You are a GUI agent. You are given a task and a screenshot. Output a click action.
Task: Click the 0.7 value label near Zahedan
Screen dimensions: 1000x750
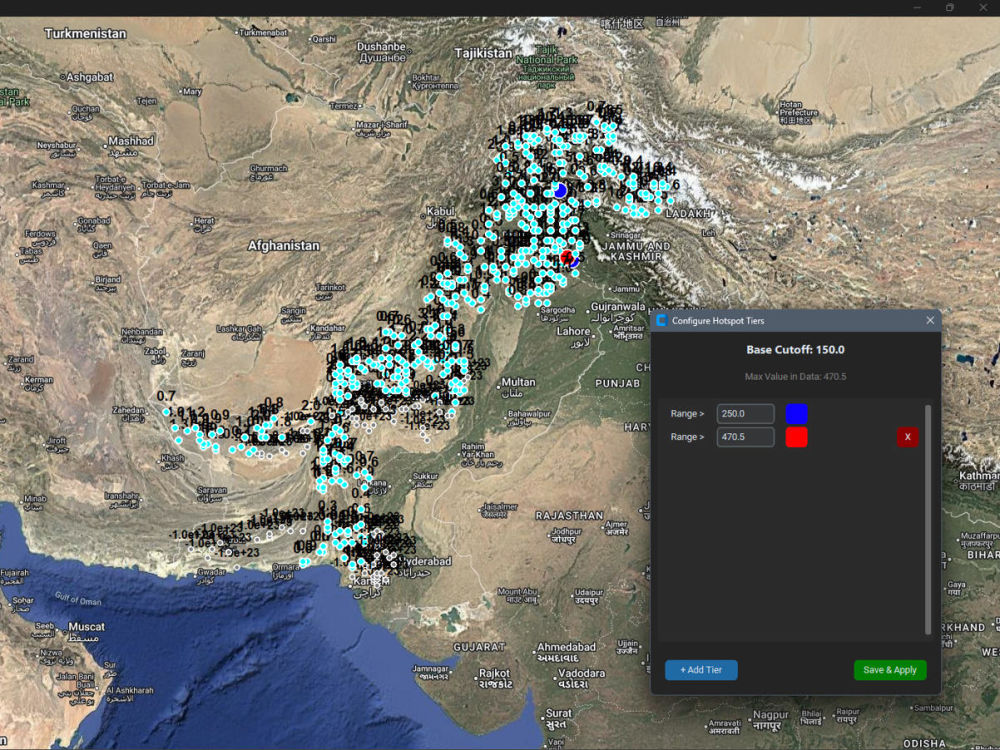tap(166, 396)
